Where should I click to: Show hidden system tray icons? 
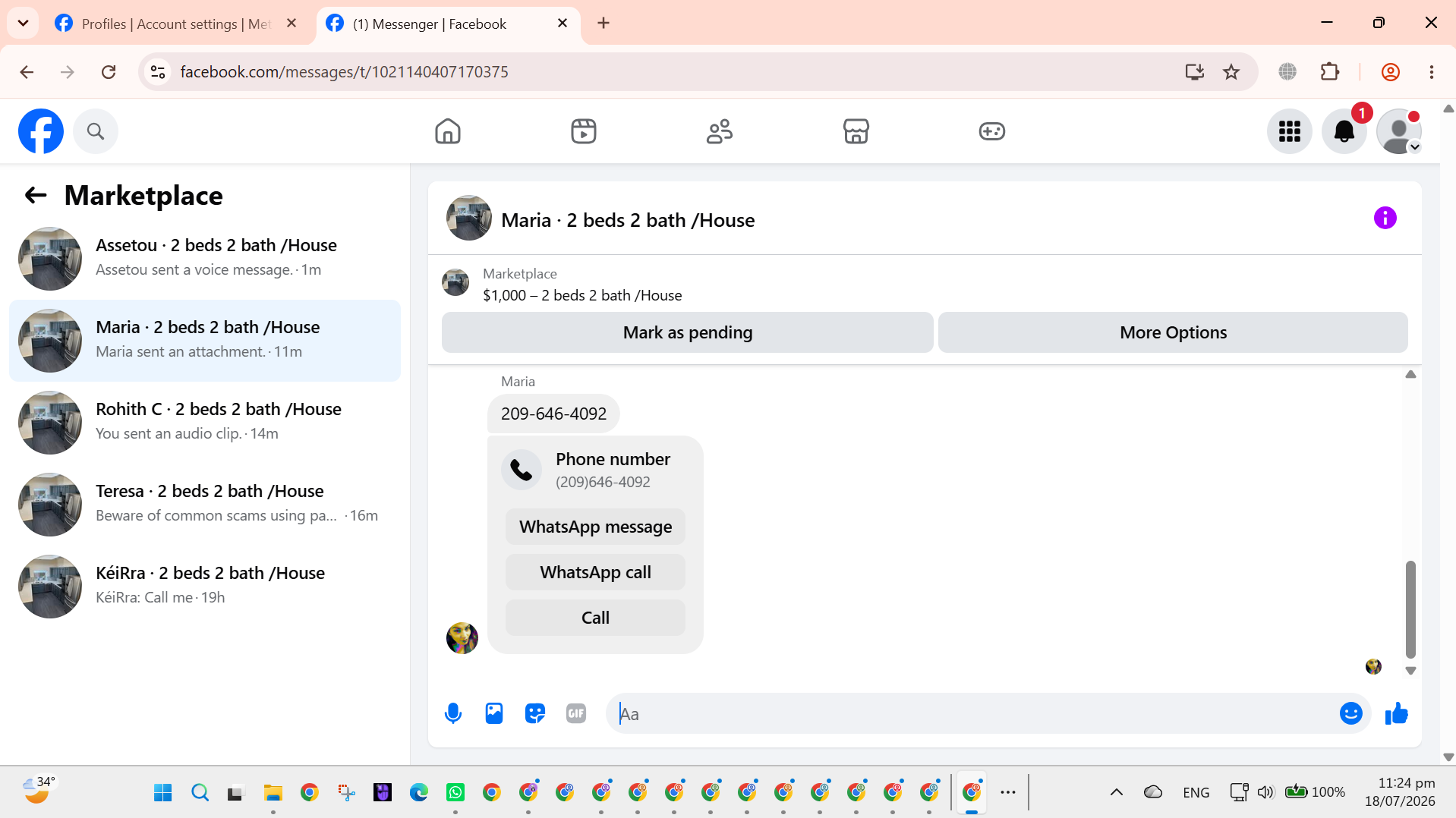click(x=1116, y=793)
